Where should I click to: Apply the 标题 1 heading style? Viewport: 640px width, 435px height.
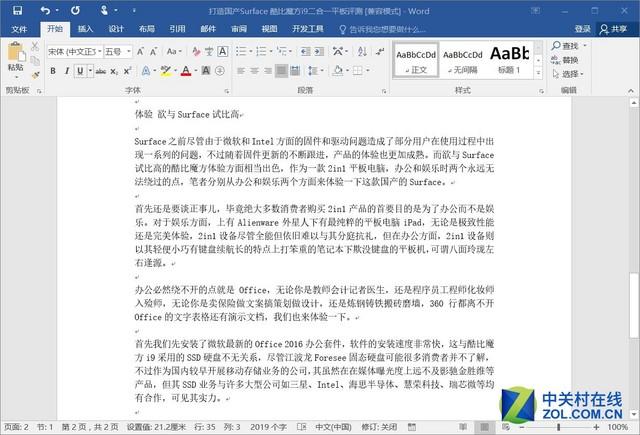[509, 60]
